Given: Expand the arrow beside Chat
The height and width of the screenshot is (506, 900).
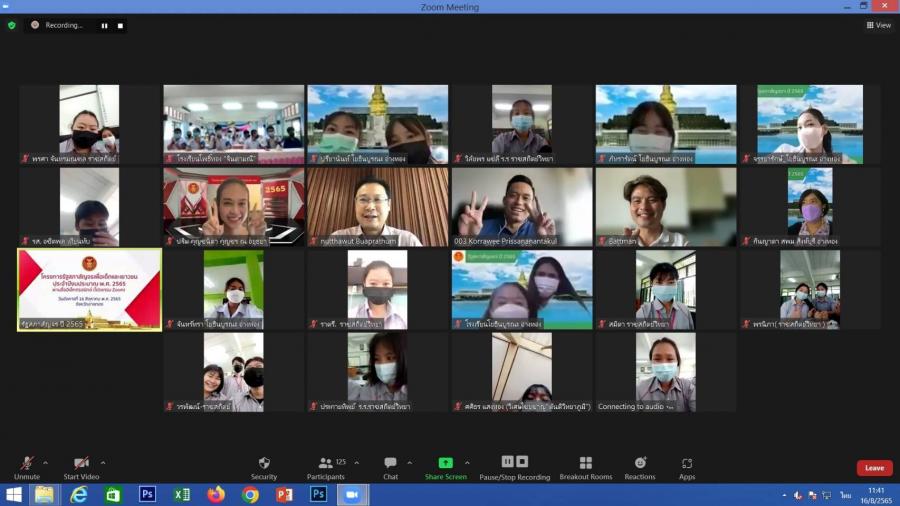Looking at the screenshot, I should coord(409,462).
